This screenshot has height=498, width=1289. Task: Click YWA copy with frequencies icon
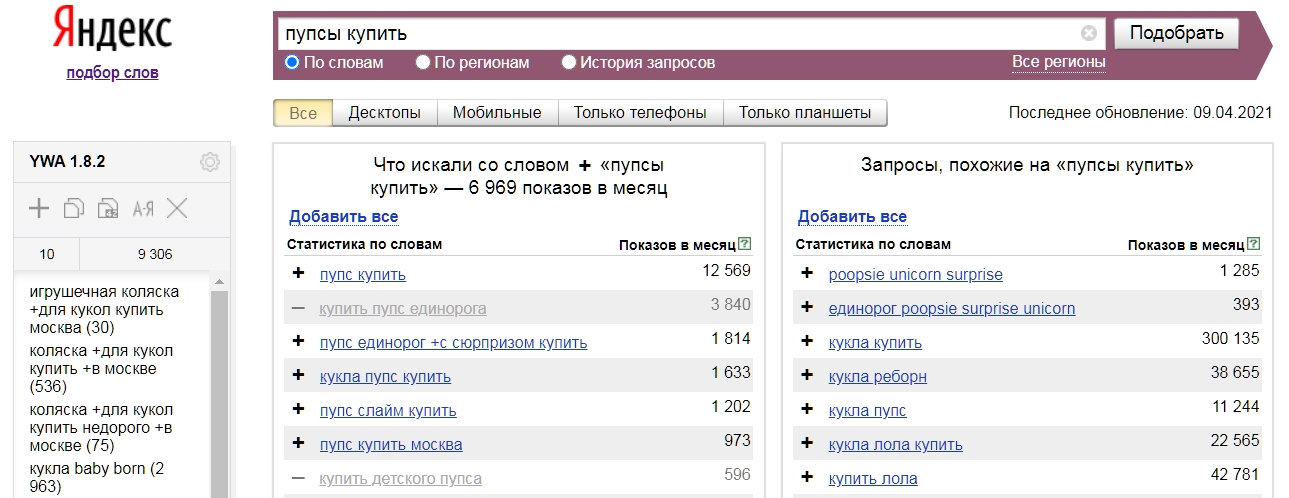tap(108, 208)
